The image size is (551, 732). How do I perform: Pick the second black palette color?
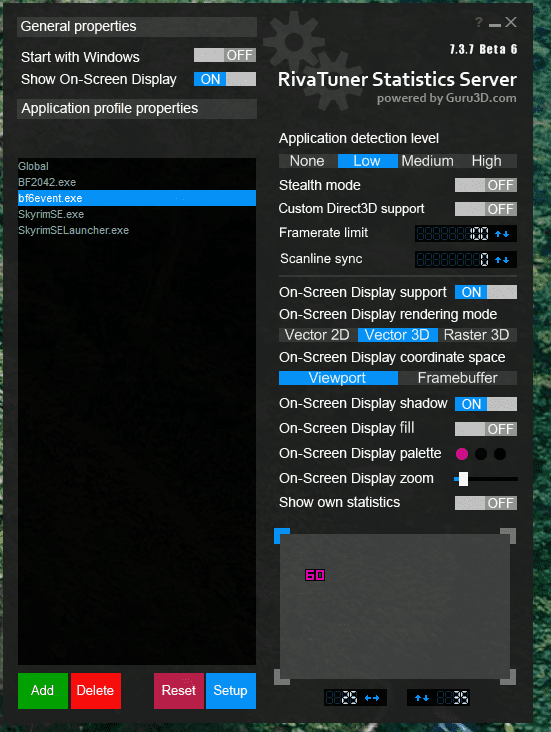coord(481,454)
